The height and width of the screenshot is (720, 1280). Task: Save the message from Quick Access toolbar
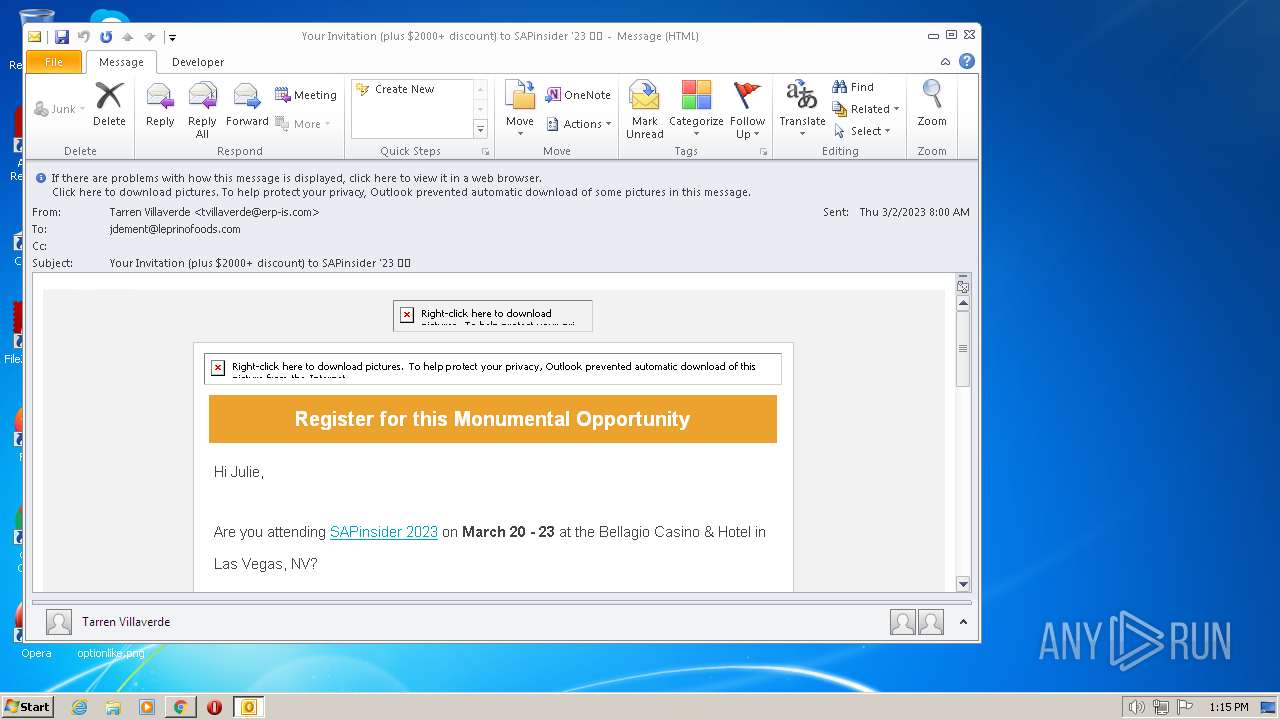[x=62, y=37]
